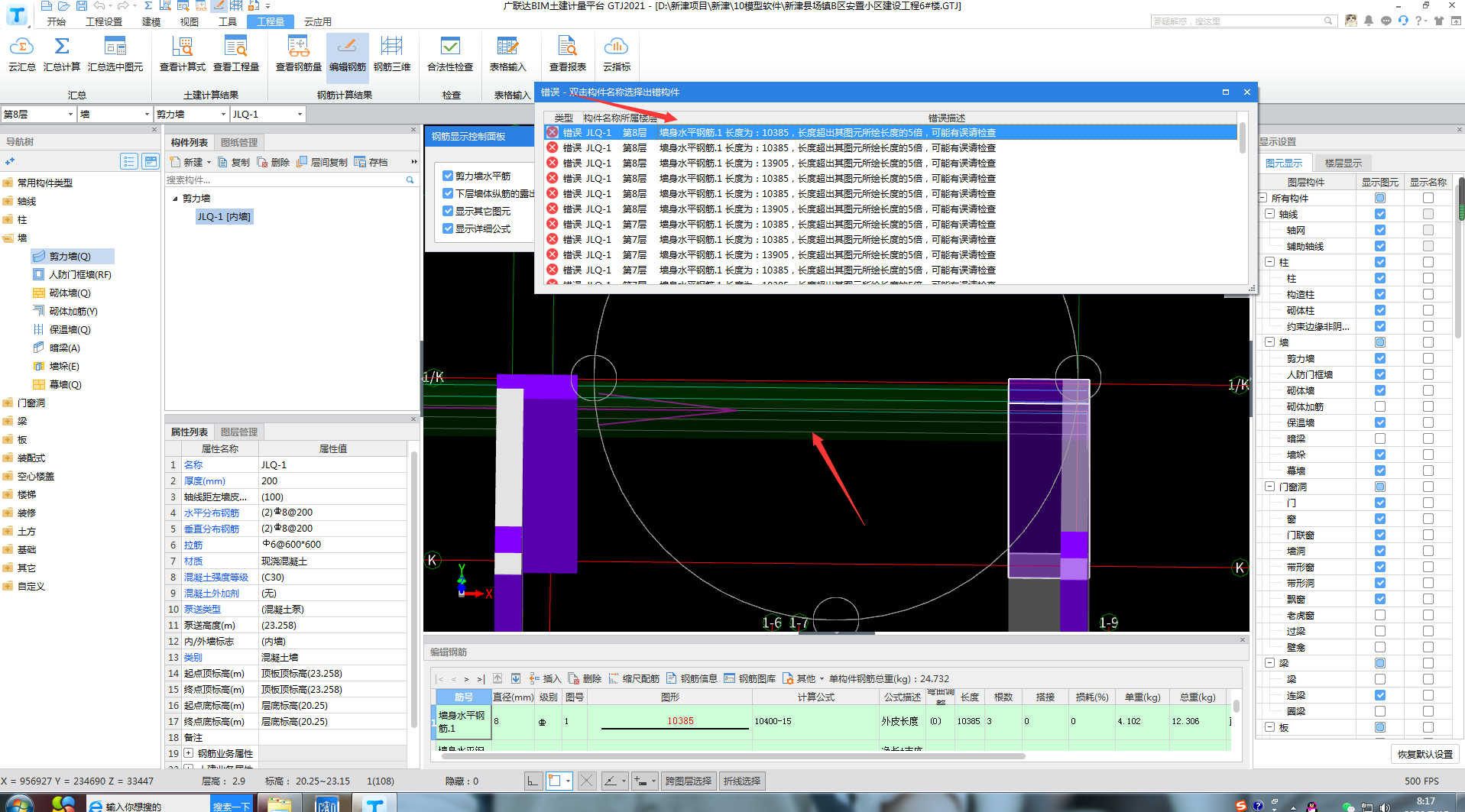1465x812 pixels.
Task: Toggle 显示详细公式 checkbox
Action: point(448,228)
